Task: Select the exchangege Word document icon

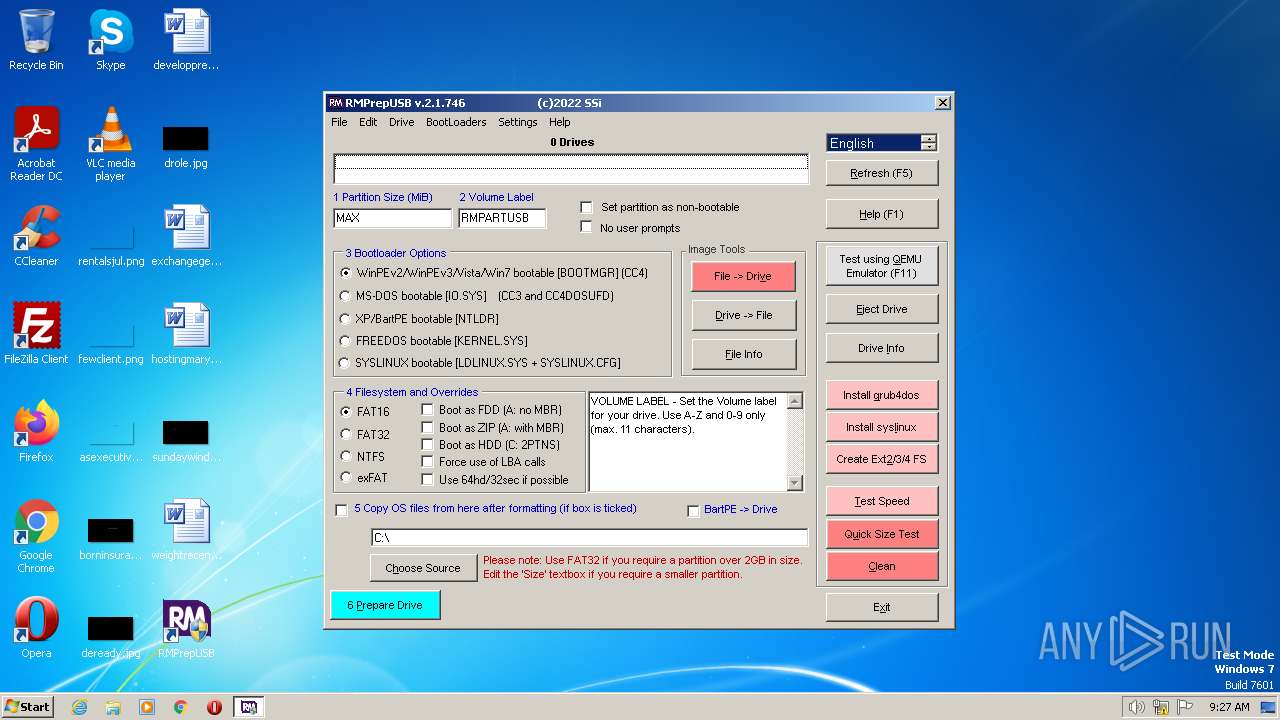Action: 186,236
